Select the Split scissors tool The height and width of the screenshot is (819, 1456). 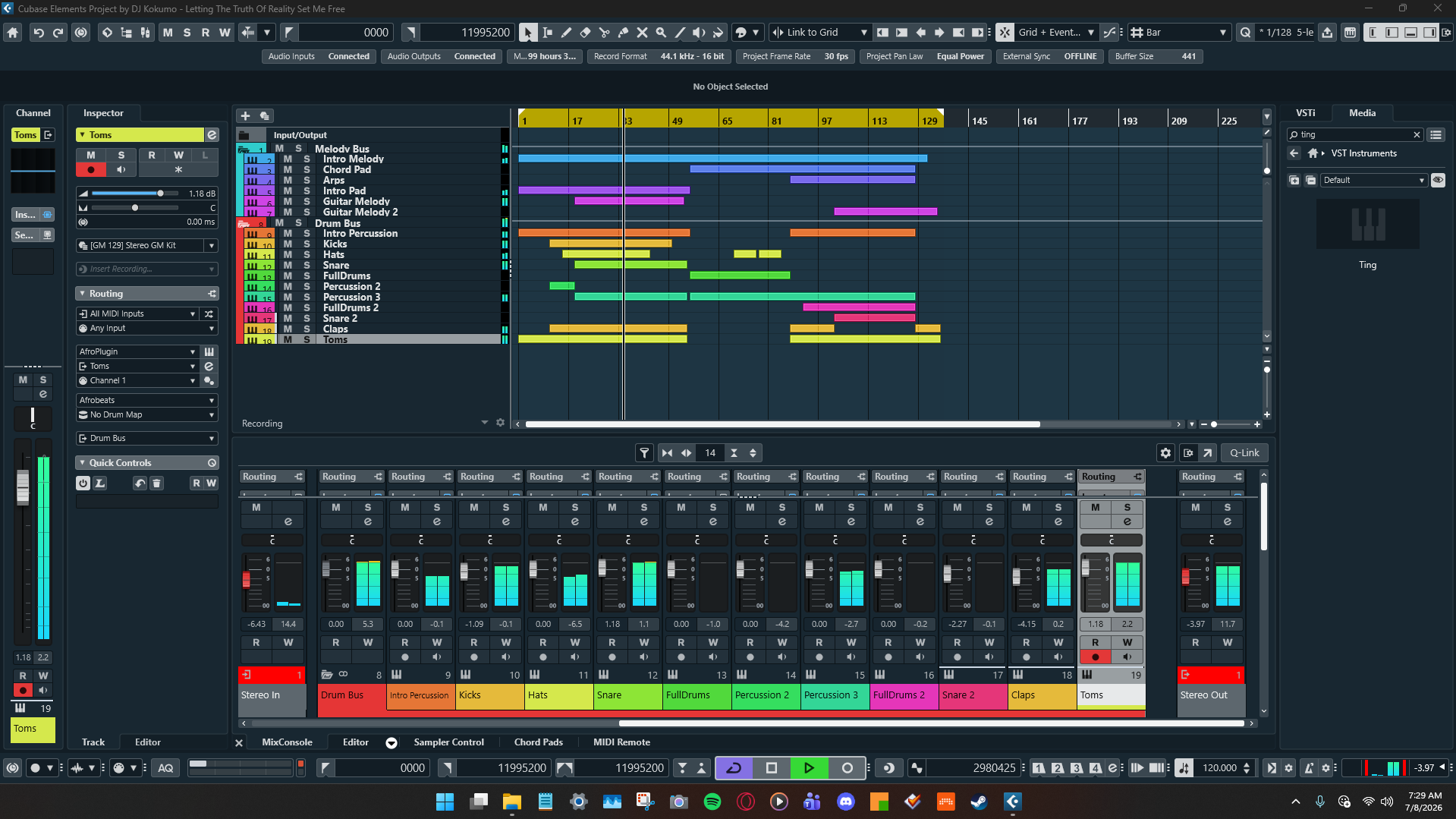[604, 33]
